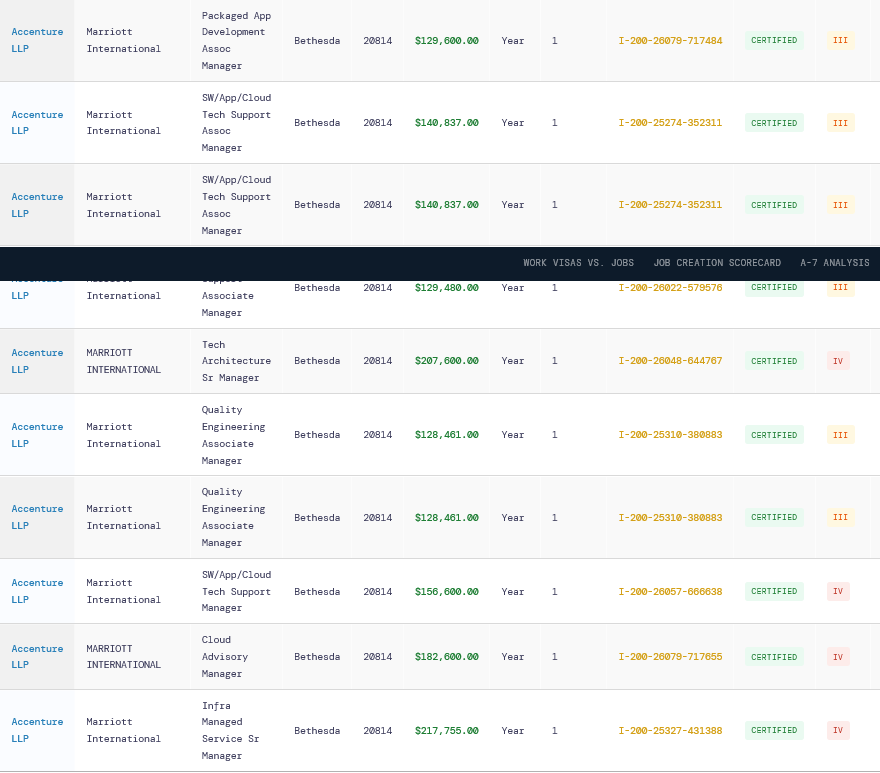Select the $129,480.00 salary cell
This screenshot has height=773, width=880.
[447, 287]
